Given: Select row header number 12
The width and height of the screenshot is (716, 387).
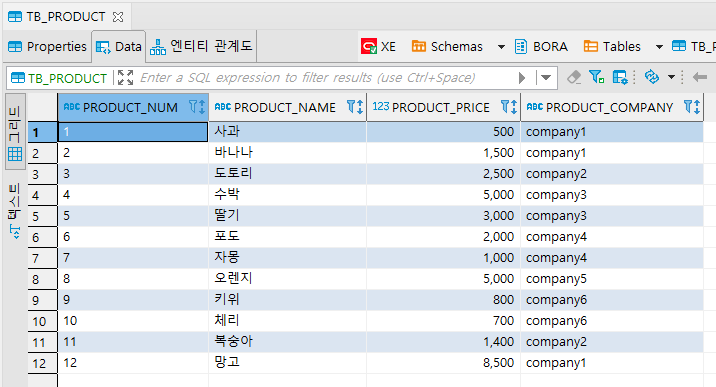Looking at the screenshot, I should [42, 363].
